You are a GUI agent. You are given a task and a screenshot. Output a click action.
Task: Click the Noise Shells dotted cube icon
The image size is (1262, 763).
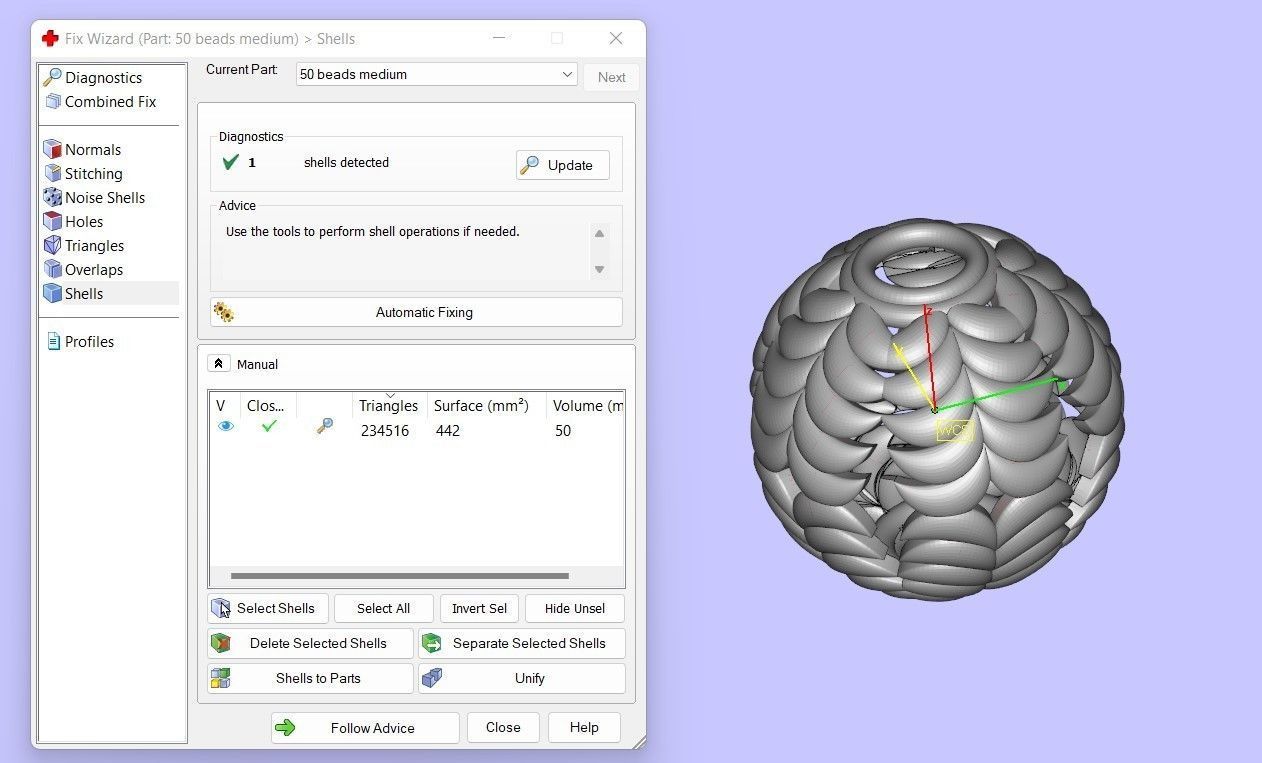(52, 197)
